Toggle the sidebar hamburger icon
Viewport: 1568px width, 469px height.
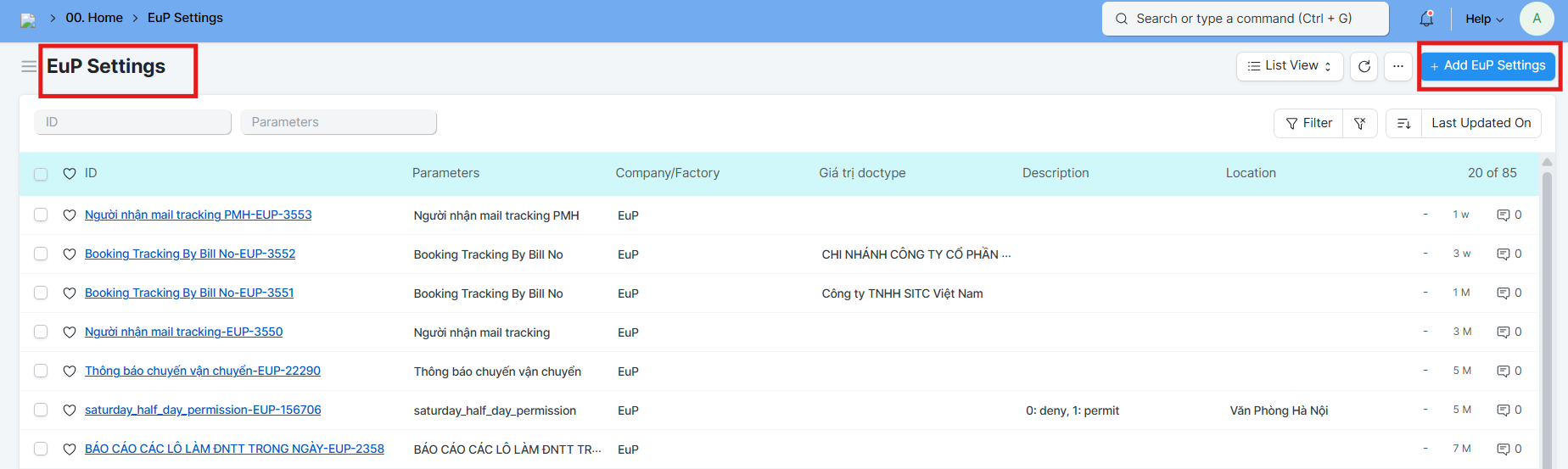tap(29, 66)
